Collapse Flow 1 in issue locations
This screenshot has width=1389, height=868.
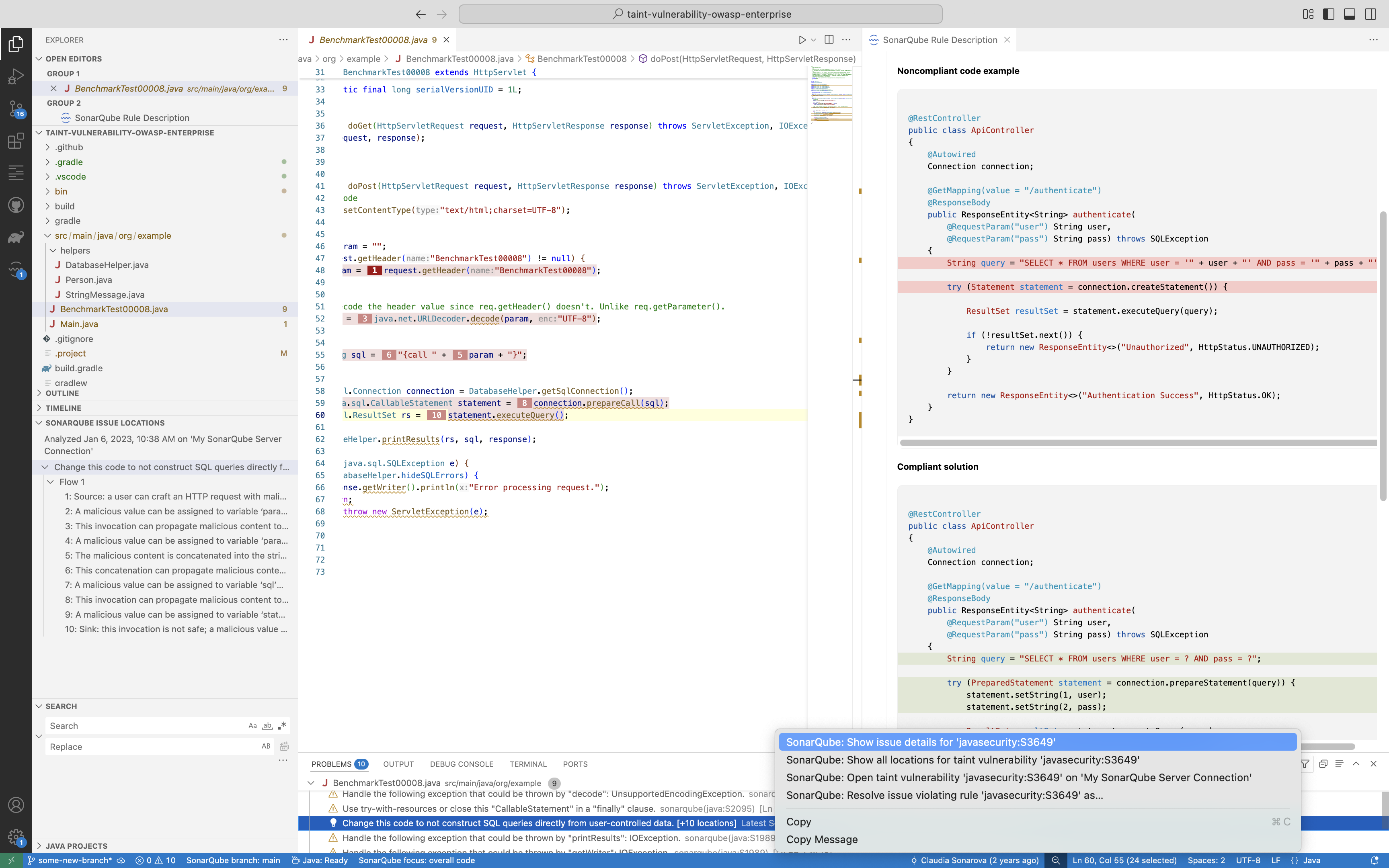tap(51, 482)
